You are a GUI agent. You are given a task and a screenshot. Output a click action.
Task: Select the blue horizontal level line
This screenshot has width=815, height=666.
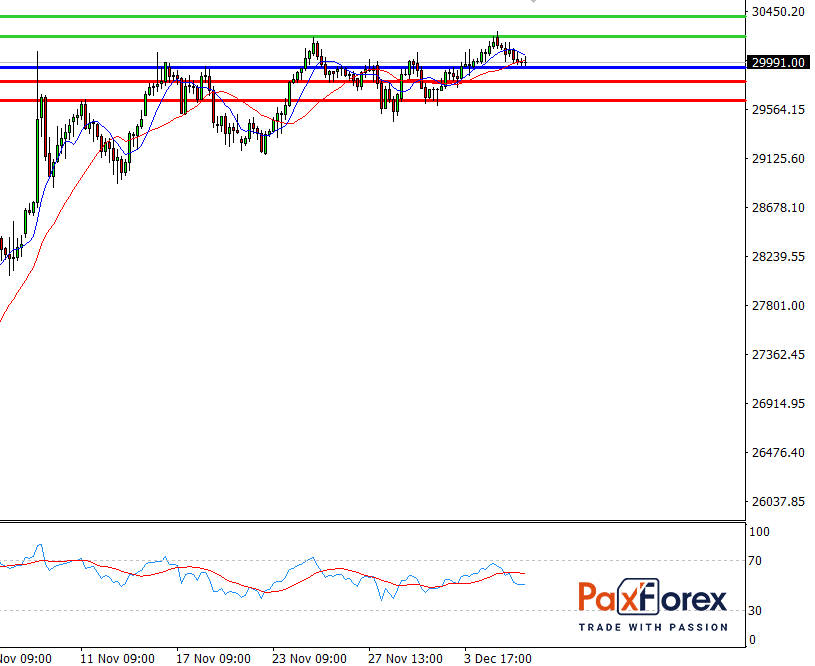[x=373, y=68]
